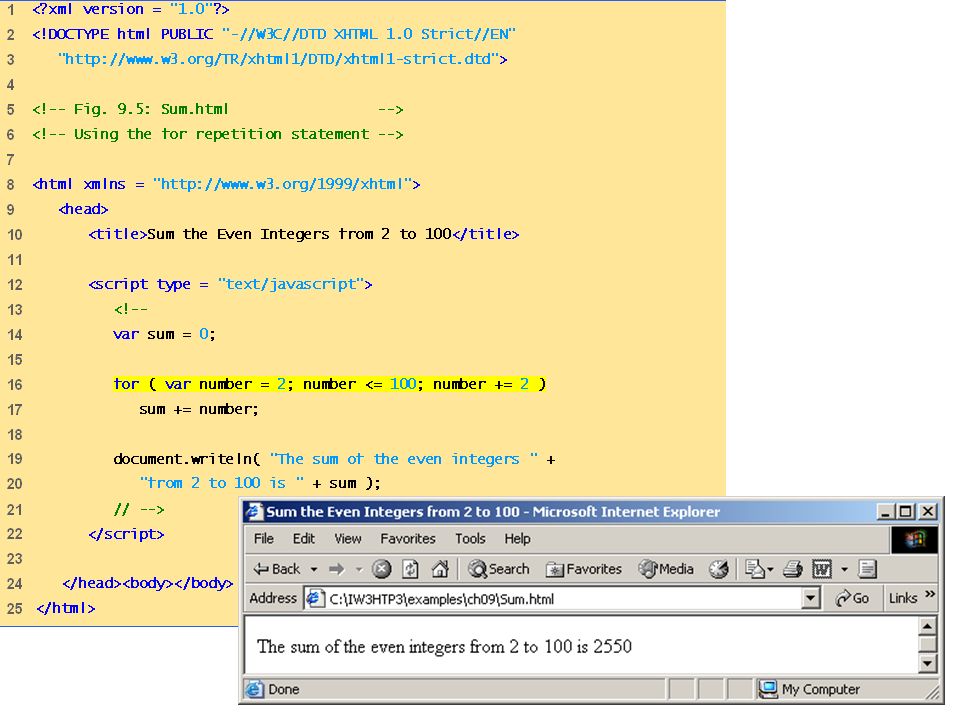The height and width of the screenshot is (720, 960).
Task: Click the scrollbar up arrow in the browser
Action: click(x=928, y=626)
